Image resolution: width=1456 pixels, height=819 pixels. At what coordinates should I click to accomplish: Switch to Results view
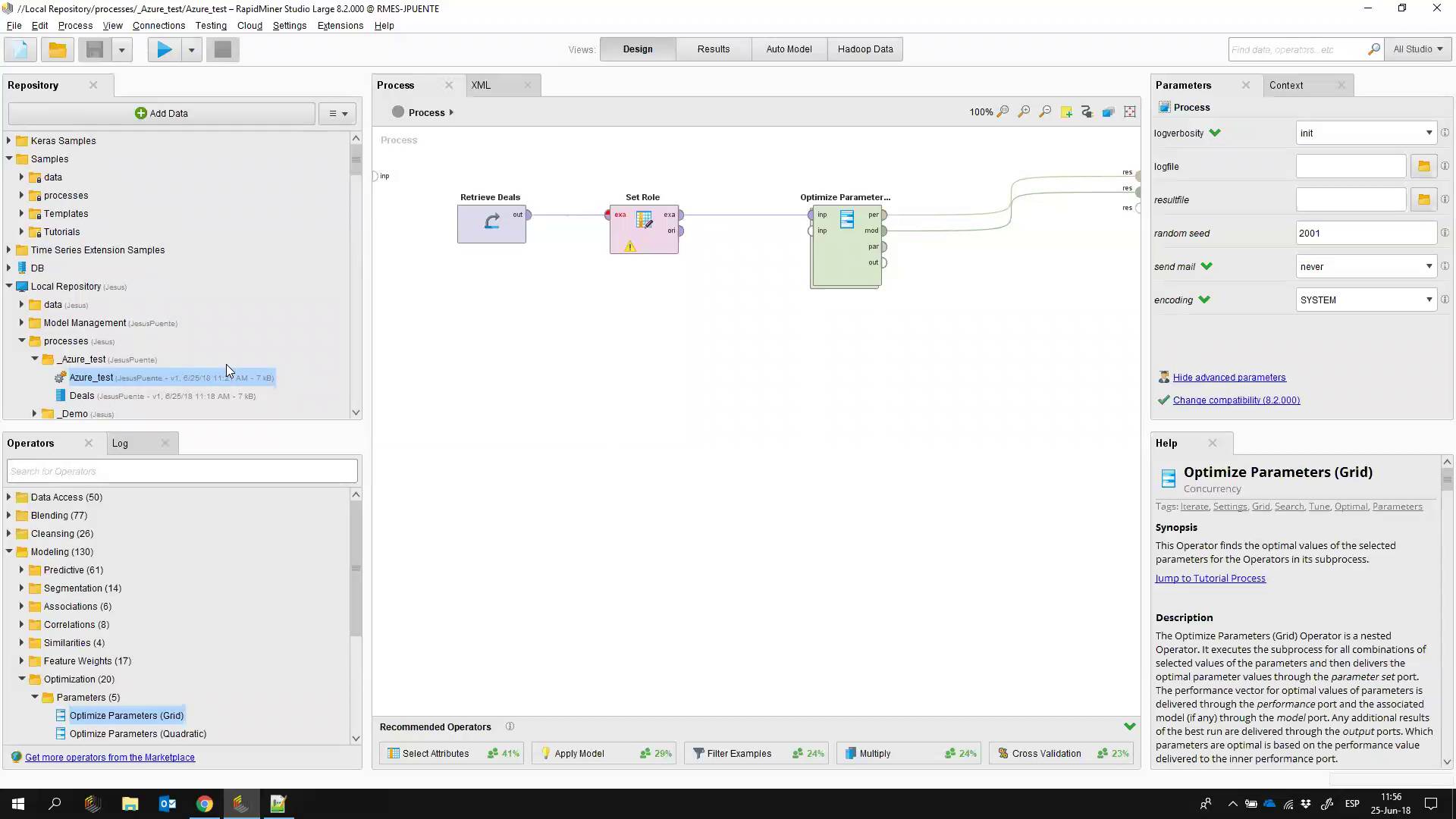713,49
